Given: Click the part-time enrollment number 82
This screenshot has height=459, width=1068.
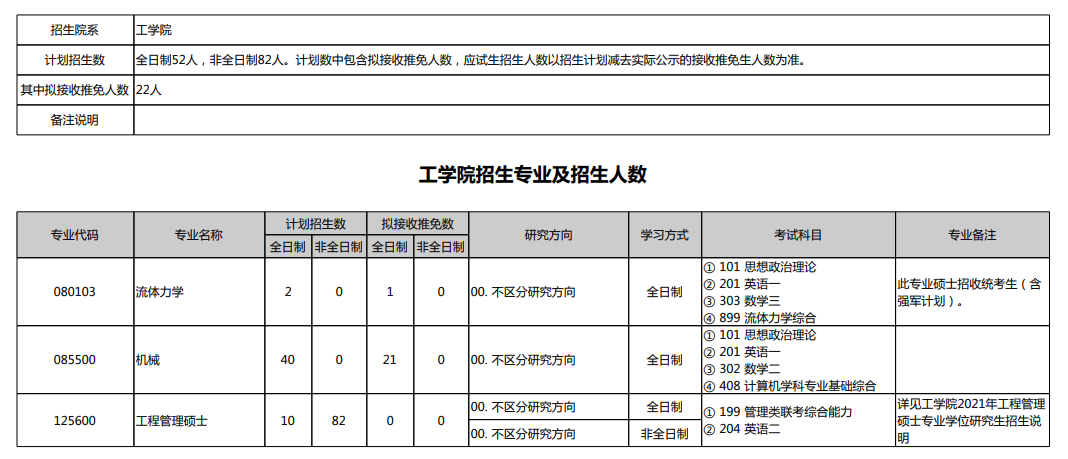Looking at the screenshot, I should [338, 421].
